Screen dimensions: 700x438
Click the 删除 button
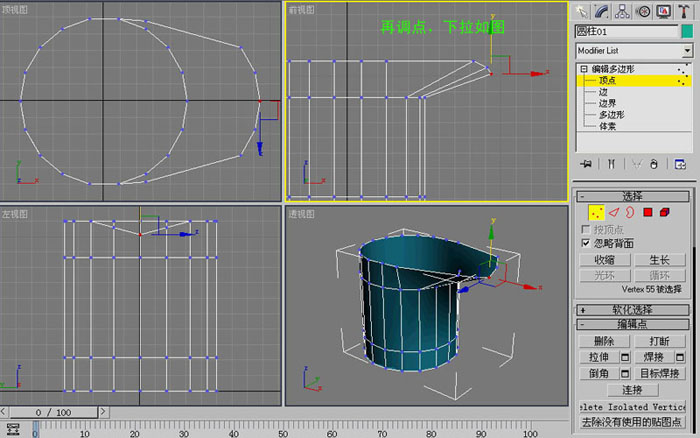point(604,342)
